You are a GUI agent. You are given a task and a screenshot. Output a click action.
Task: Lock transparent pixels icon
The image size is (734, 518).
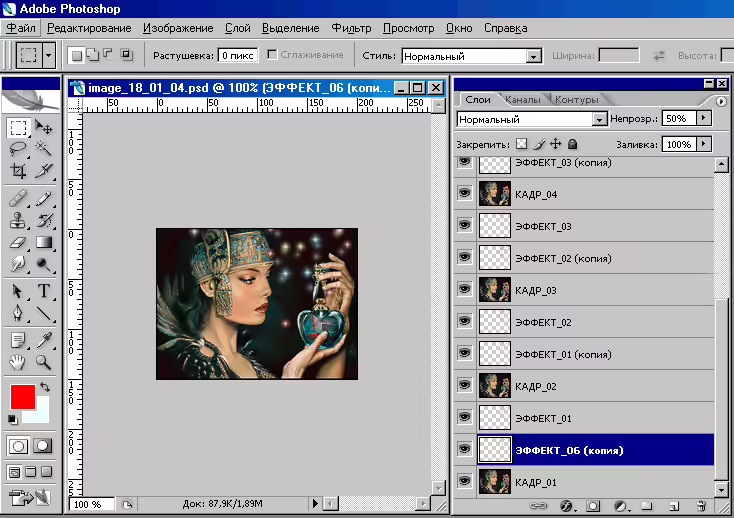[x=521, y=144]
